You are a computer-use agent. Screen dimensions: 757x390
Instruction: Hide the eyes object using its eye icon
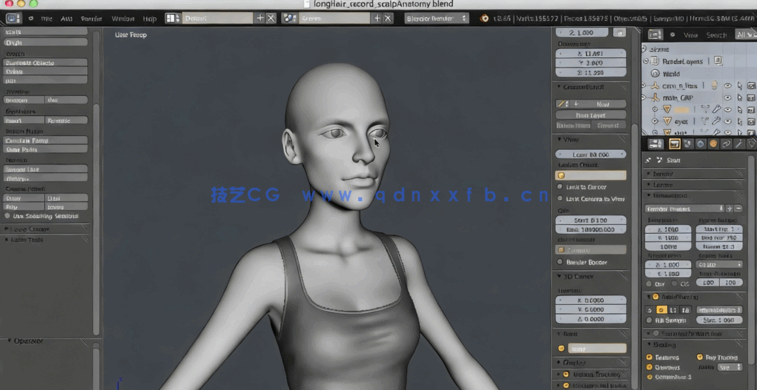pos(728,122)
